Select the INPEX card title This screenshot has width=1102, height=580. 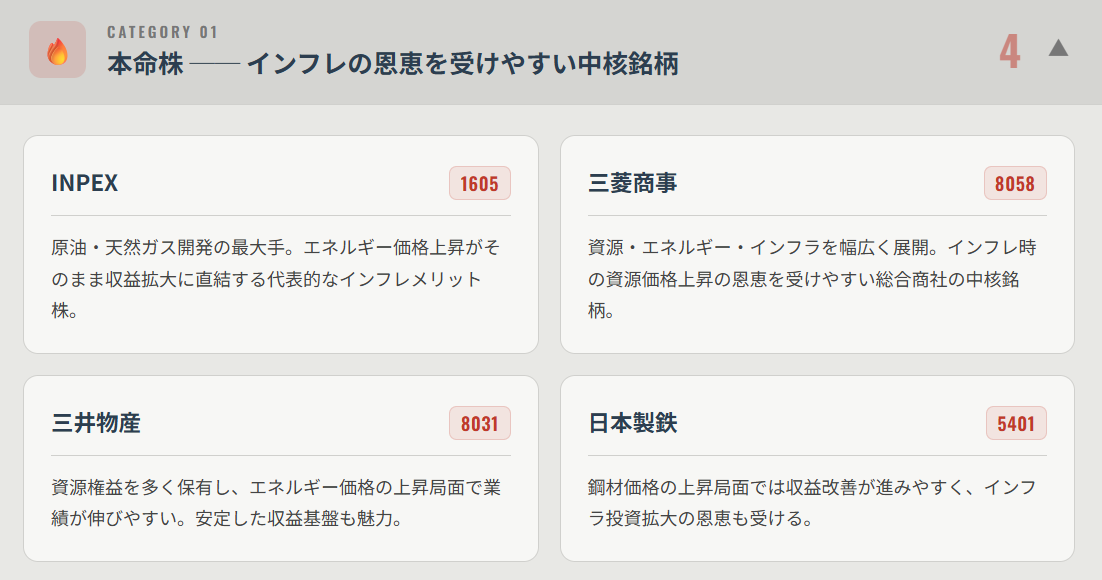85,183
